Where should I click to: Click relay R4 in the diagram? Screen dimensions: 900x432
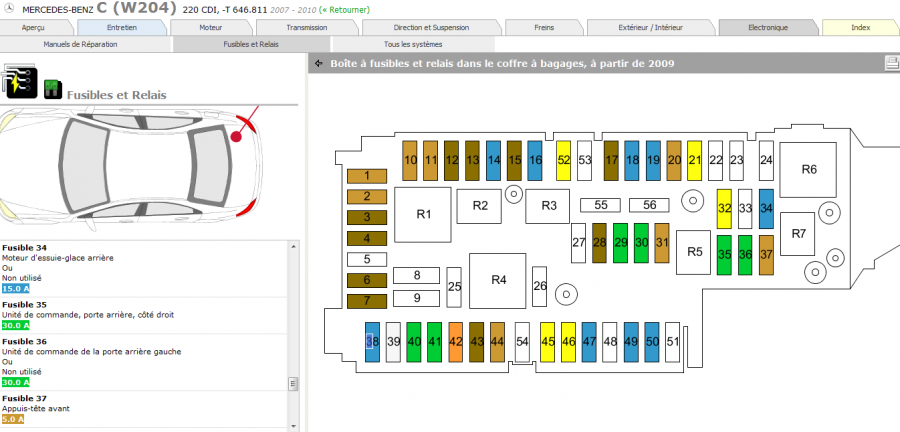pyautogui.click(x=499, y=281)
